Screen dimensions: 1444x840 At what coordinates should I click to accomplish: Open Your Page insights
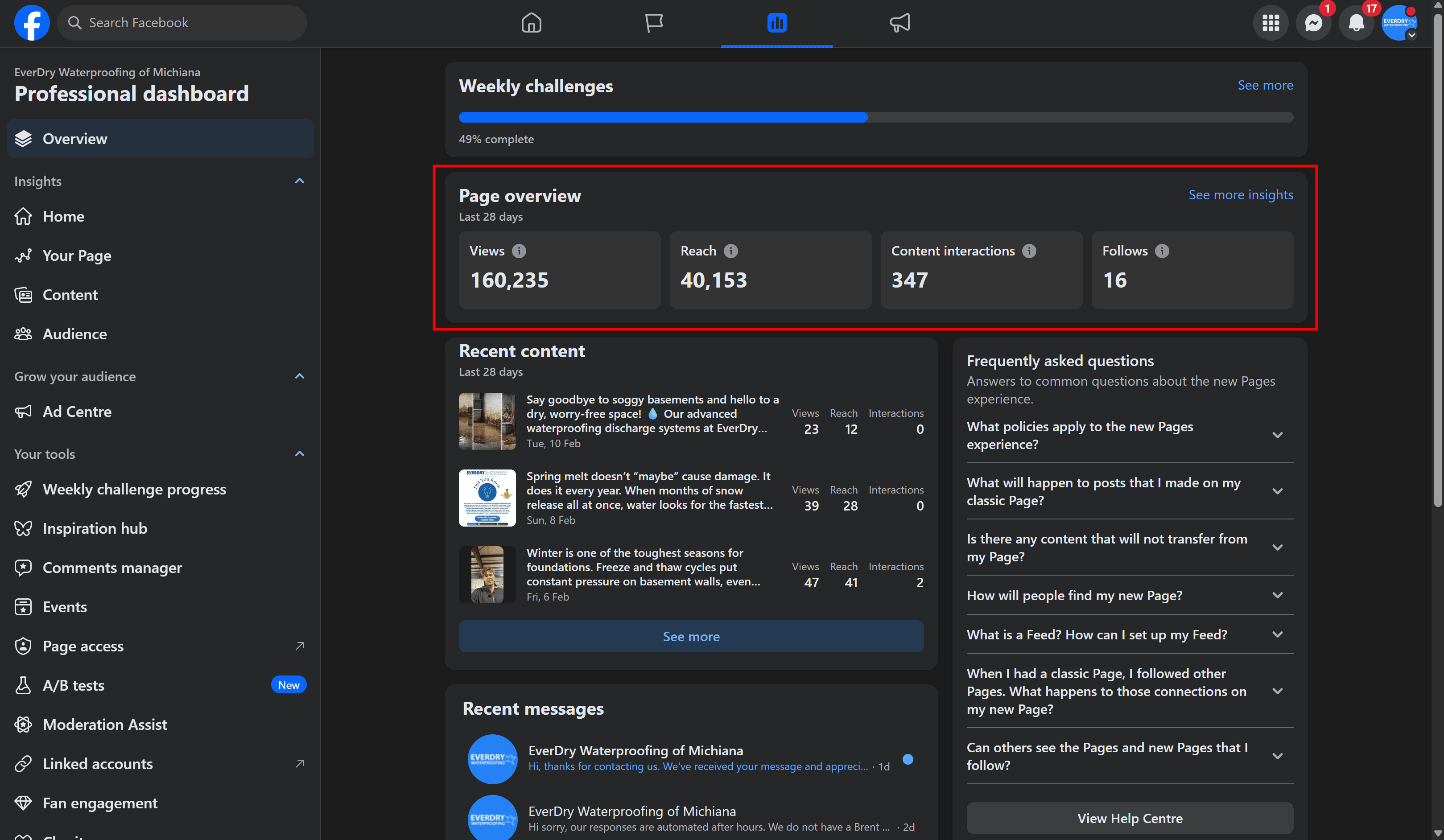coord(161,255)
